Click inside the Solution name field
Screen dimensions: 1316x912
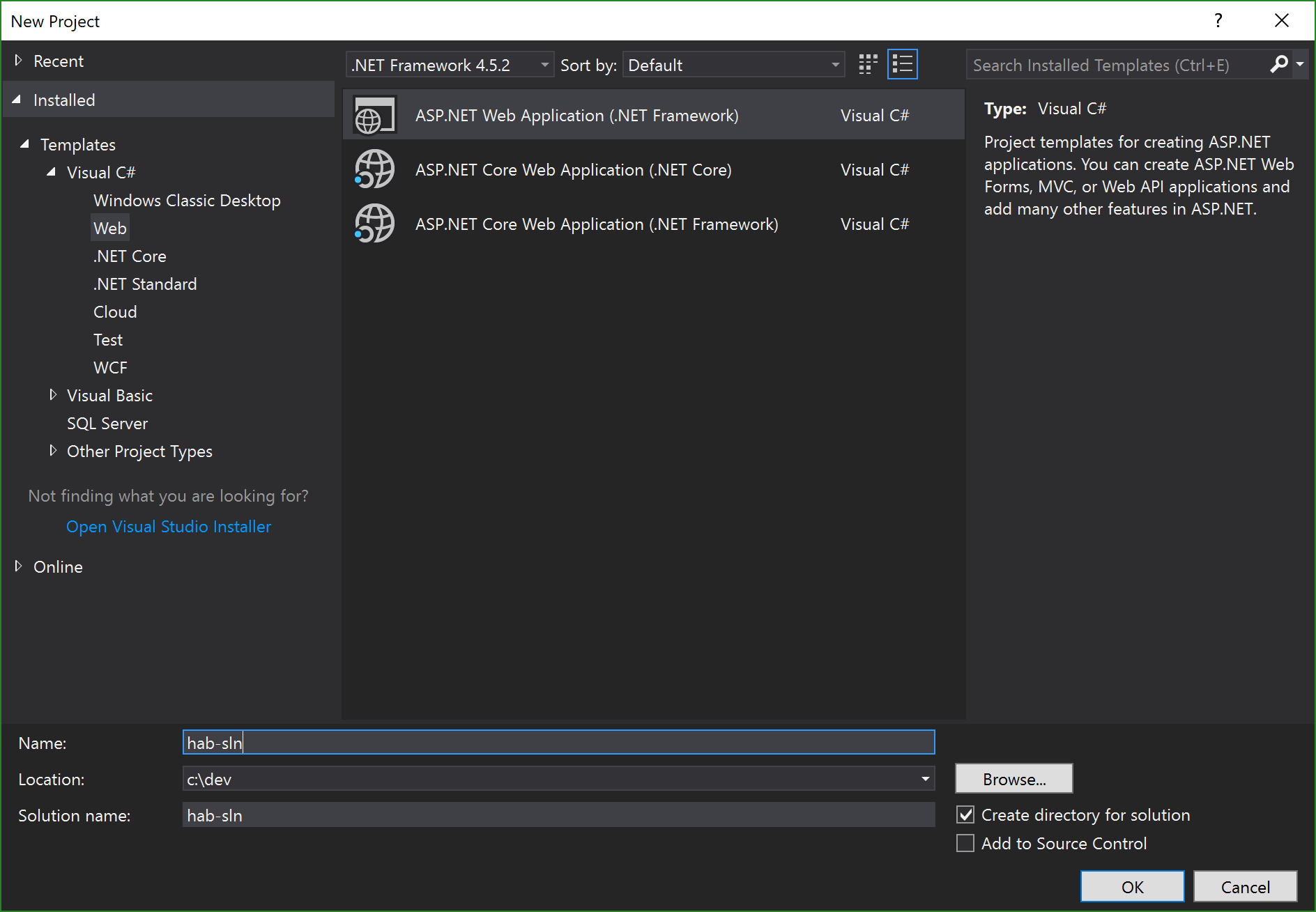[558, 814]
